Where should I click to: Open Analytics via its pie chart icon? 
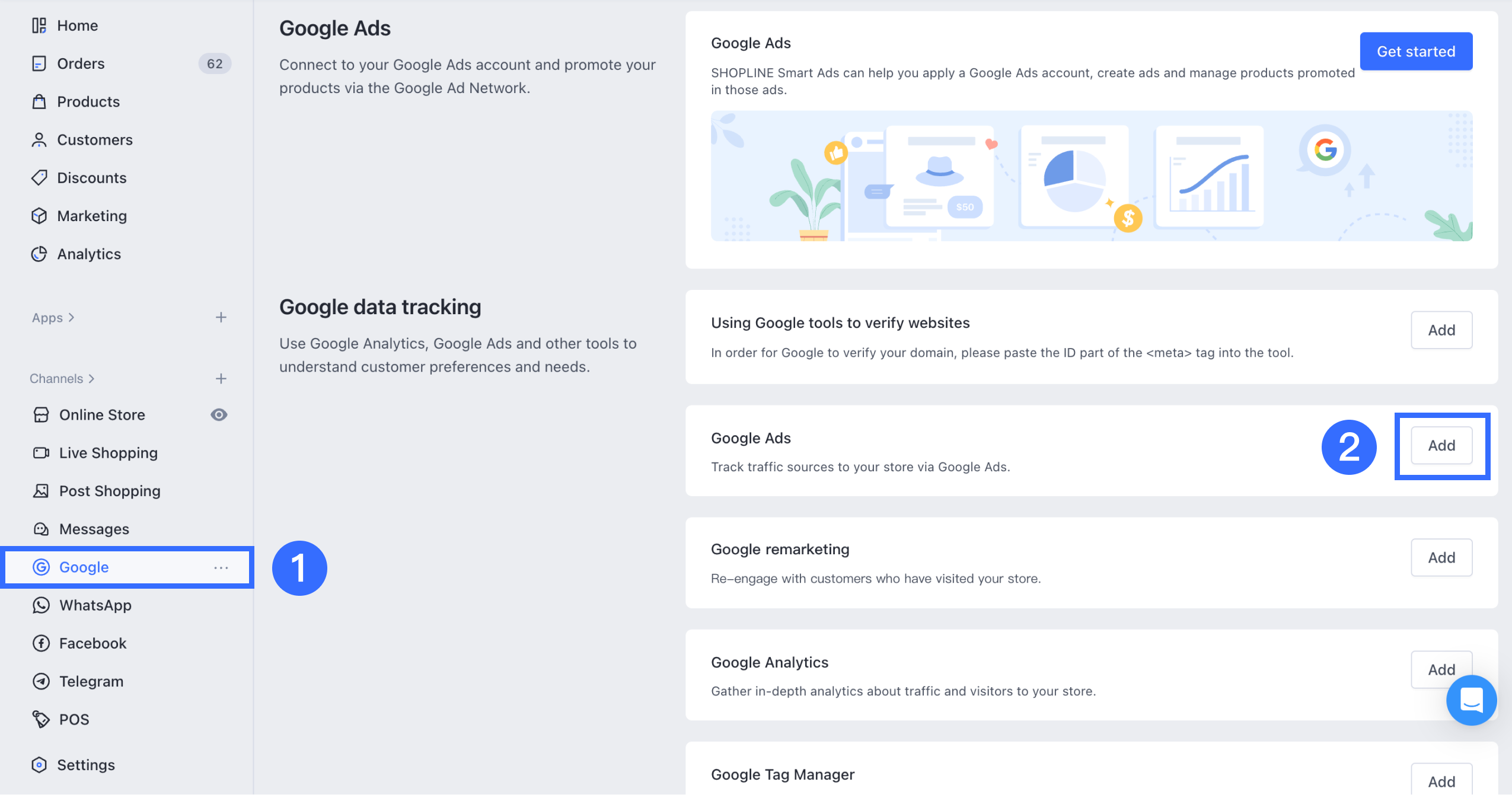coord(39,254)
